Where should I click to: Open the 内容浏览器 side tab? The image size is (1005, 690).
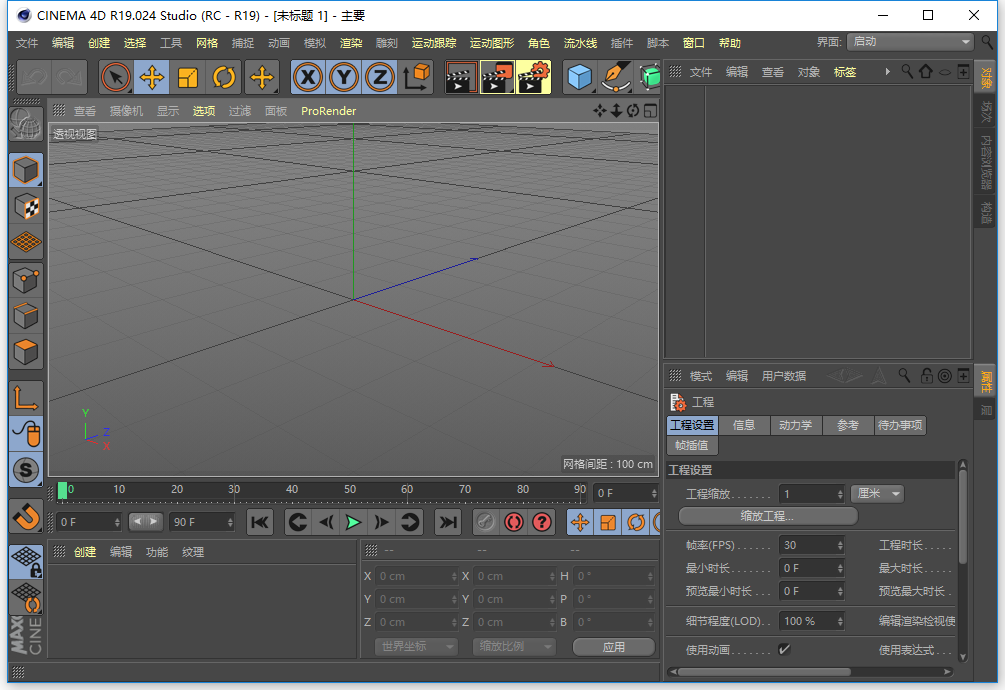coord(985,162)
